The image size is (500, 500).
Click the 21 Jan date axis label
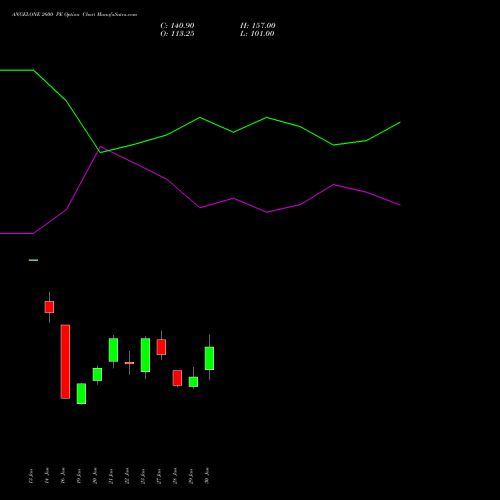tap(111, 476)
